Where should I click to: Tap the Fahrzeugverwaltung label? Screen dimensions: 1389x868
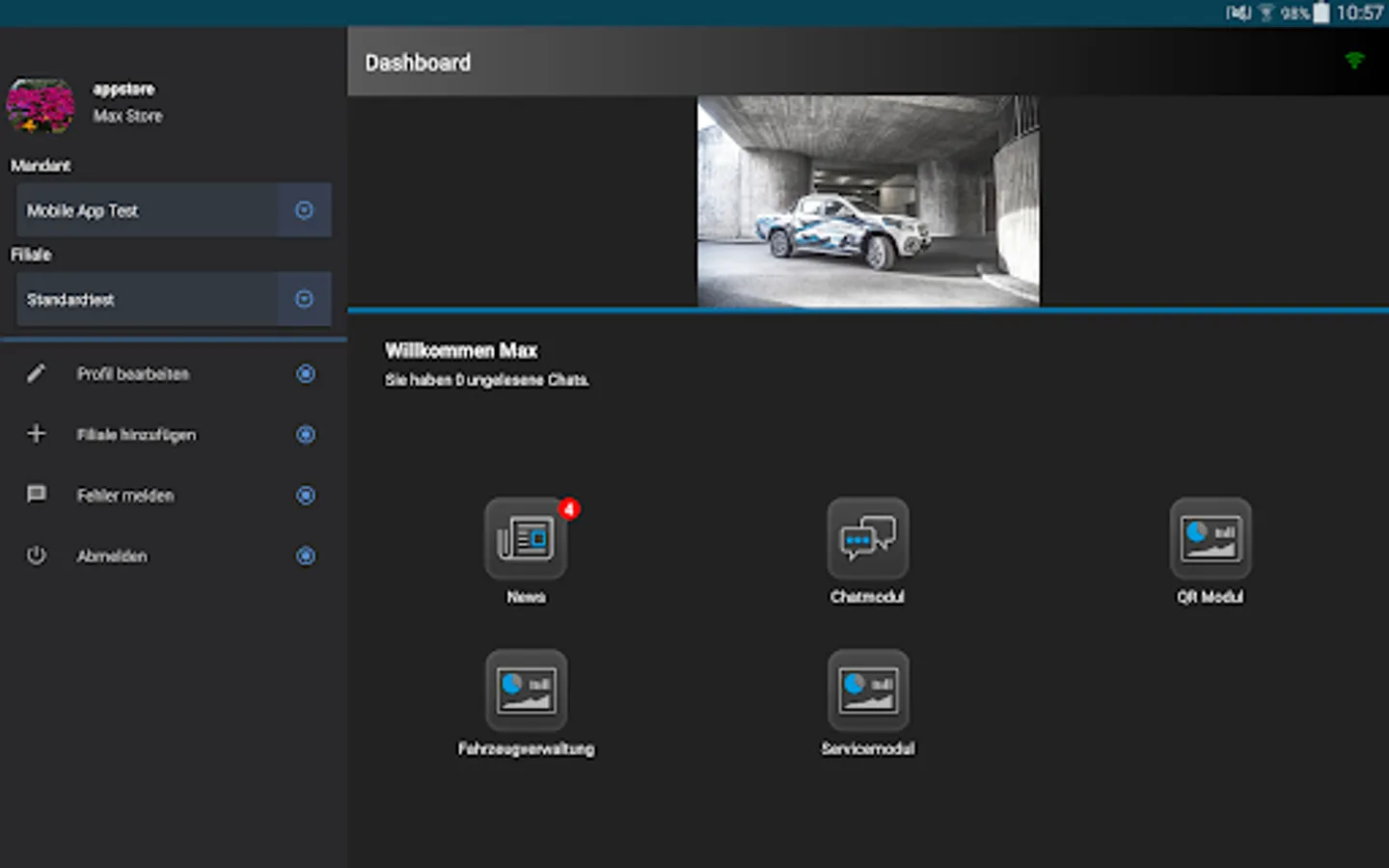tap(526, 748)
